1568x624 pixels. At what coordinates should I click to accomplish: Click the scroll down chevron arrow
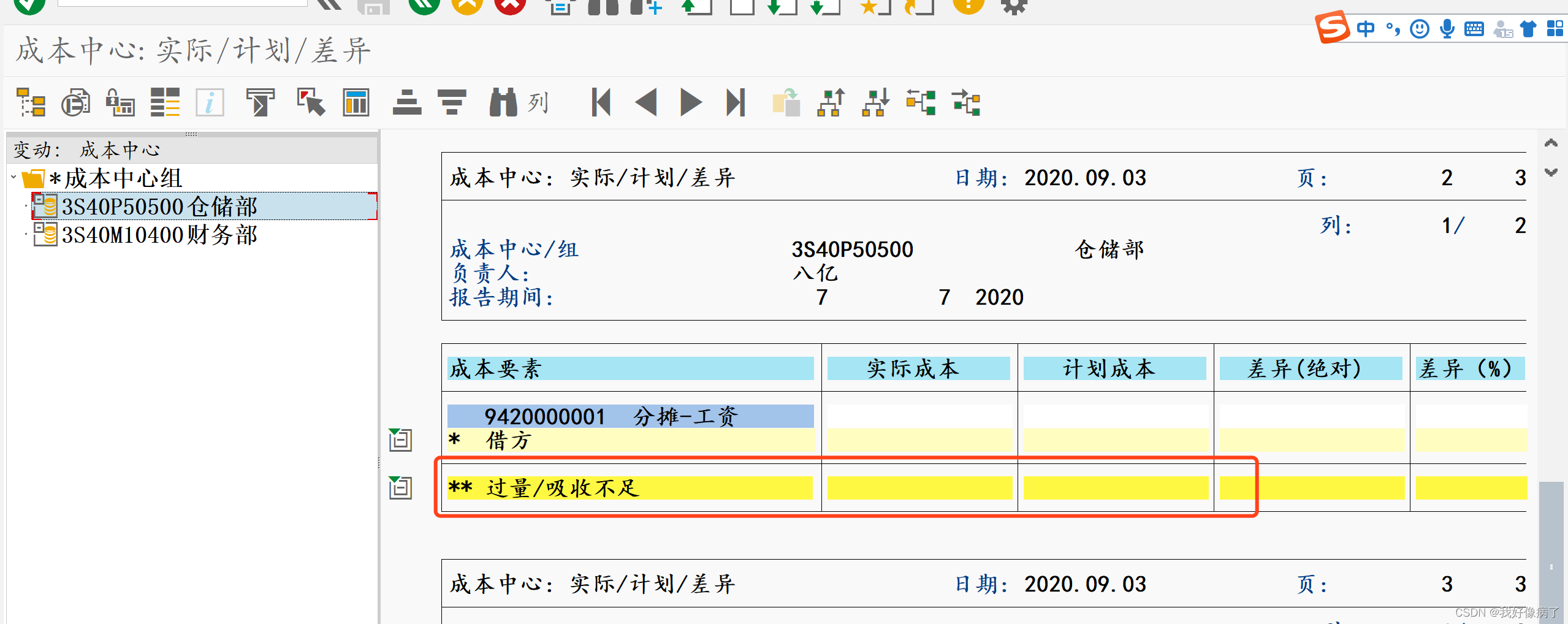coord(1551,172)
